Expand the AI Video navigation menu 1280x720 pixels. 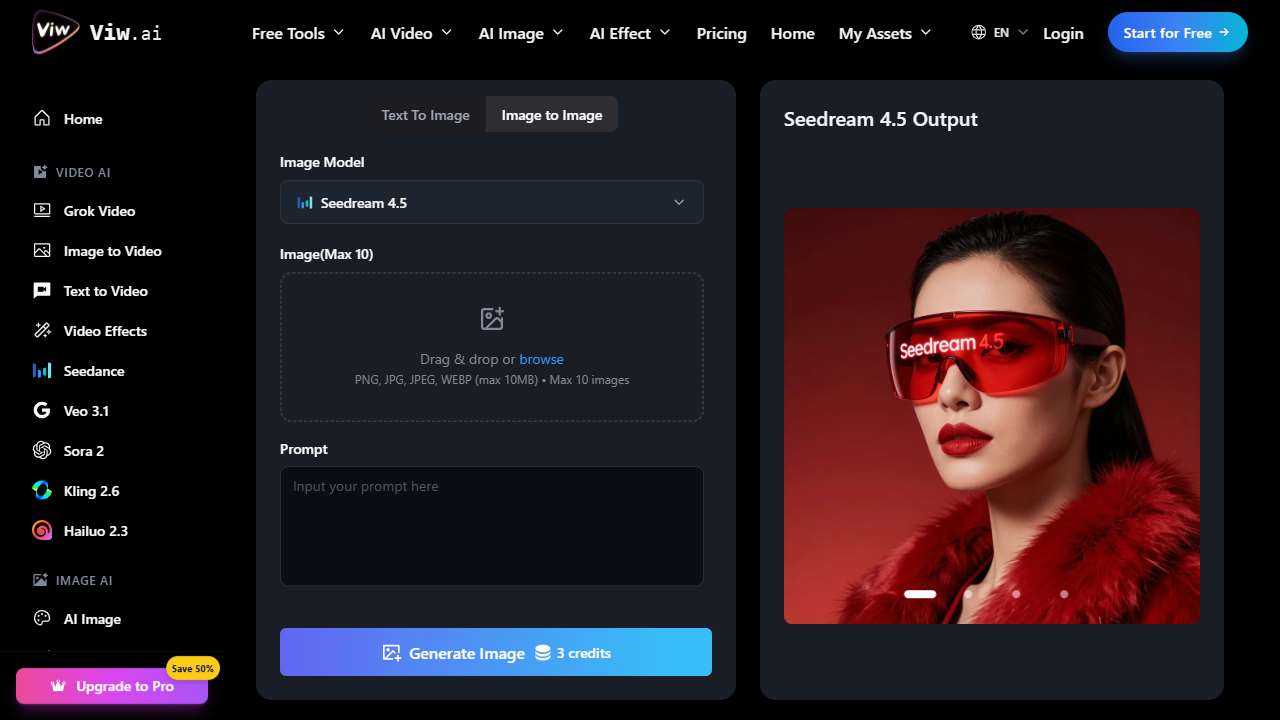(411, 33)
